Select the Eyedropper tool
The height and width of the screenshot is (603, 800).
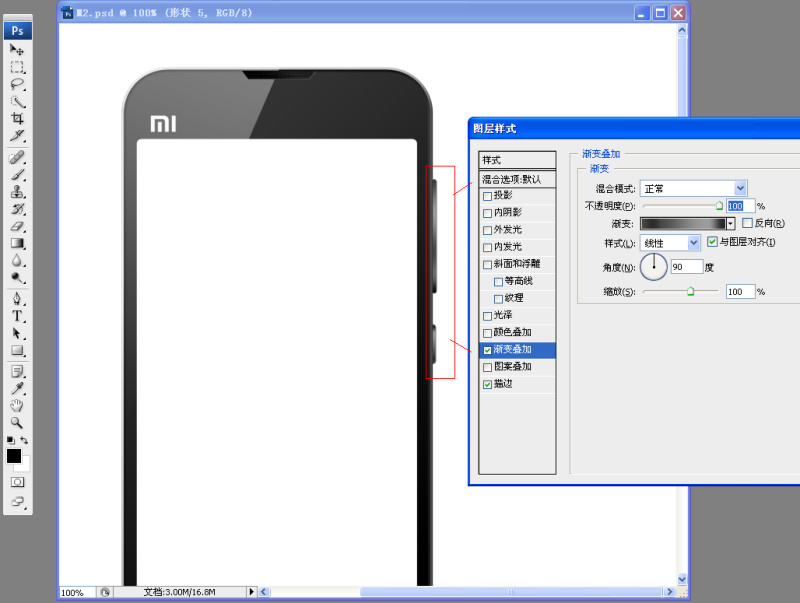17,389
